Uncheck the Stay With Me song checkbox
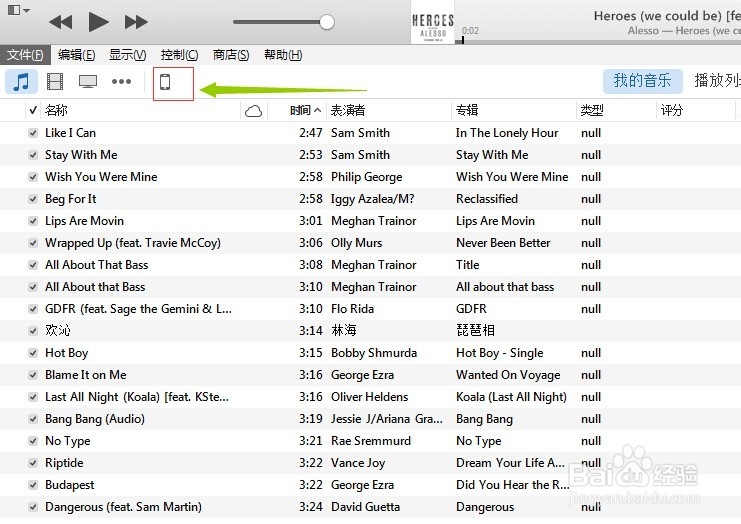The height and width of the screenshot is (524, 741). [x=33, y=155]
